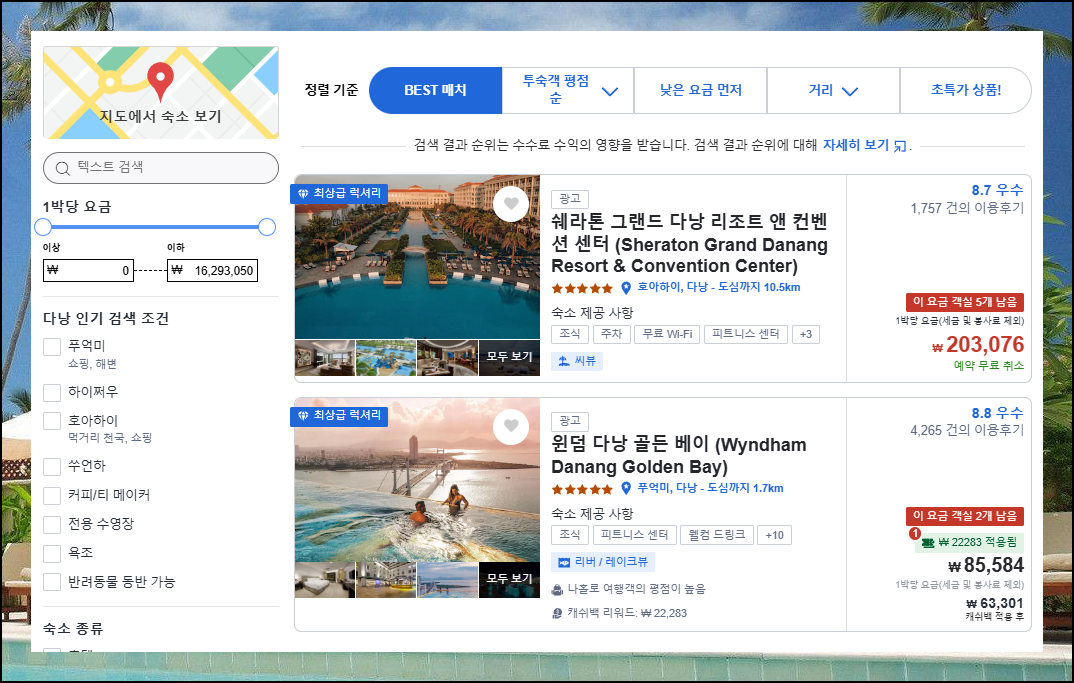This screenshot has height=683, width=1074.
Task: Check the 호아하이 filter checkbox
Action: point(52,421)
